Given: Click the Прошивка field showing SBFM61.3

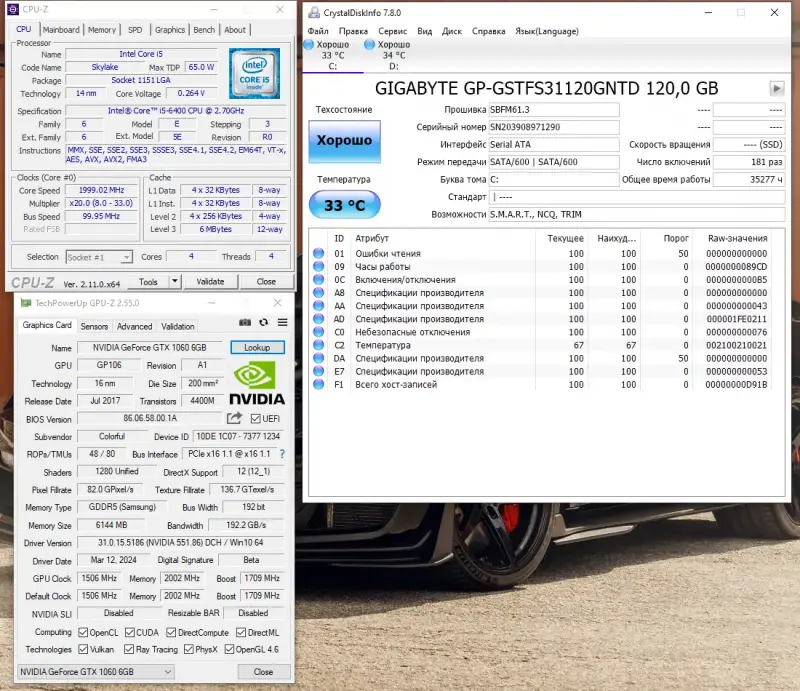Looking at the screenshot, I should pyautogui.click(x=554, y=110).
